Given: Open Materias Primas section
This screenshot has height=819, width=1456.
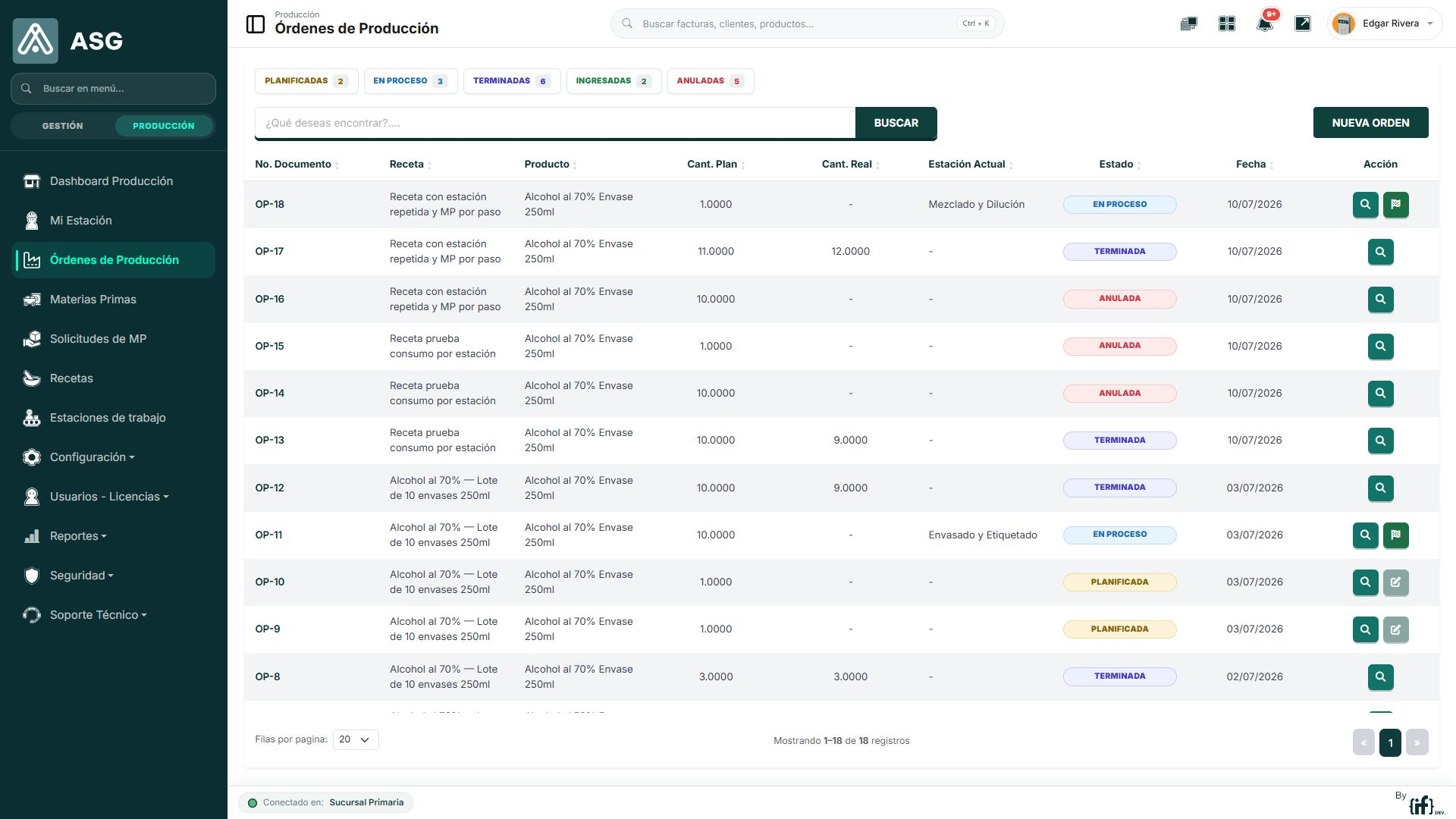Looking at the screenshot, I should point(114,300).
